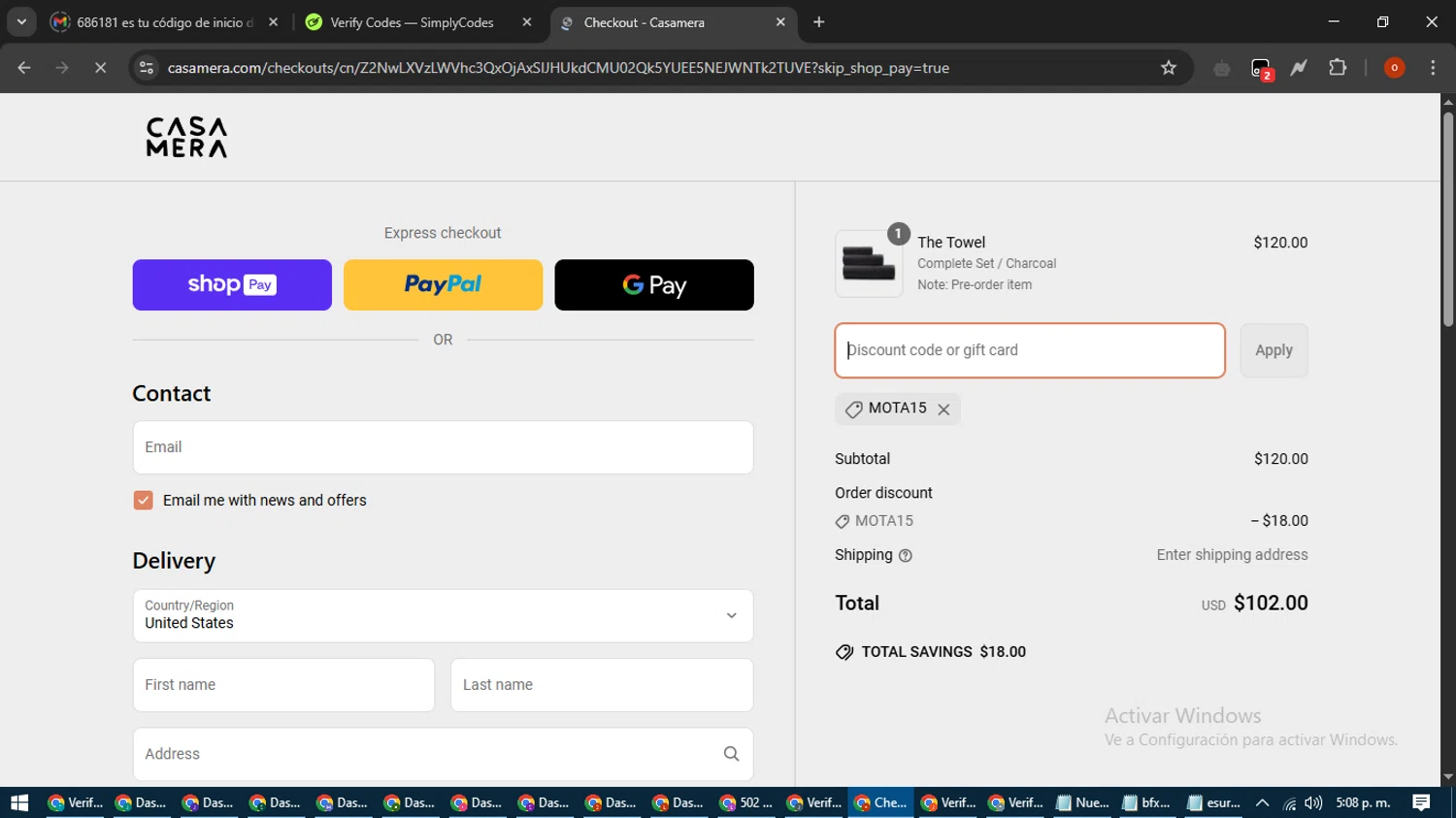The image size is (1456, 818).
Task: Bookmark this page with the star
Action: (1169, 68)
